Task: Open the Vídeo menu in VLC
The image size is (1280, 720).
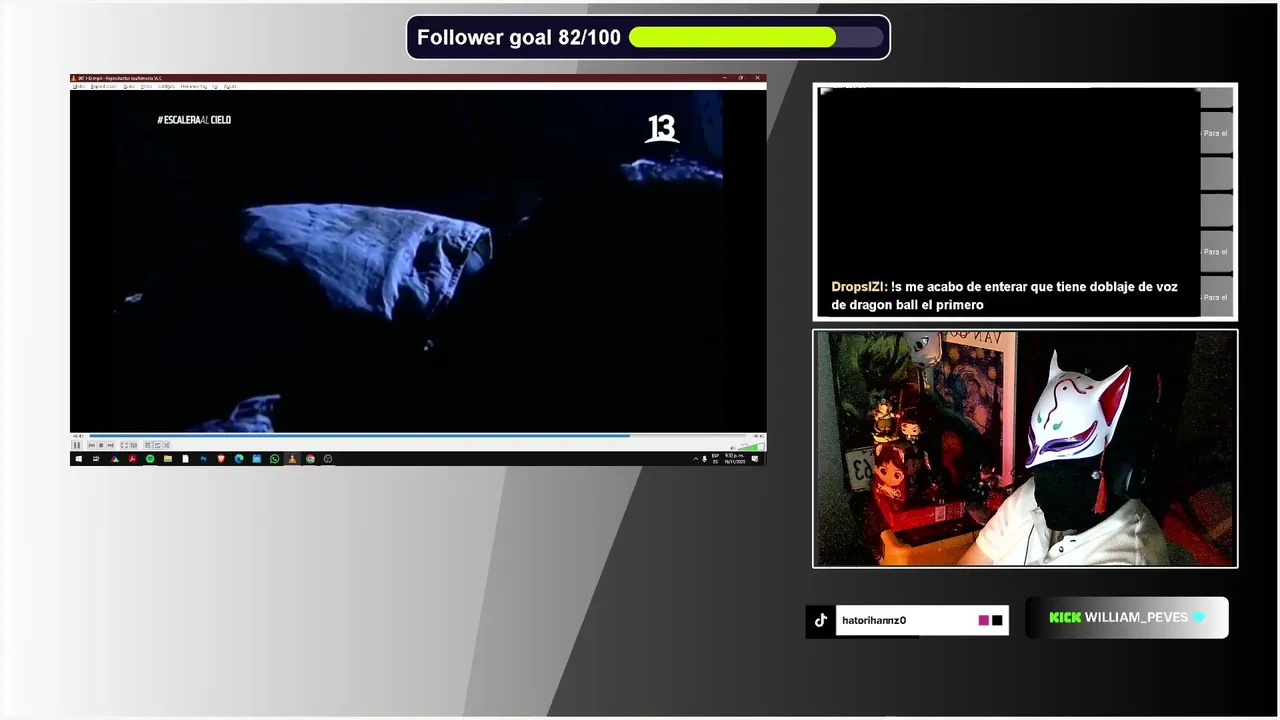Action: pyautogui.click(x=146, y=86)
